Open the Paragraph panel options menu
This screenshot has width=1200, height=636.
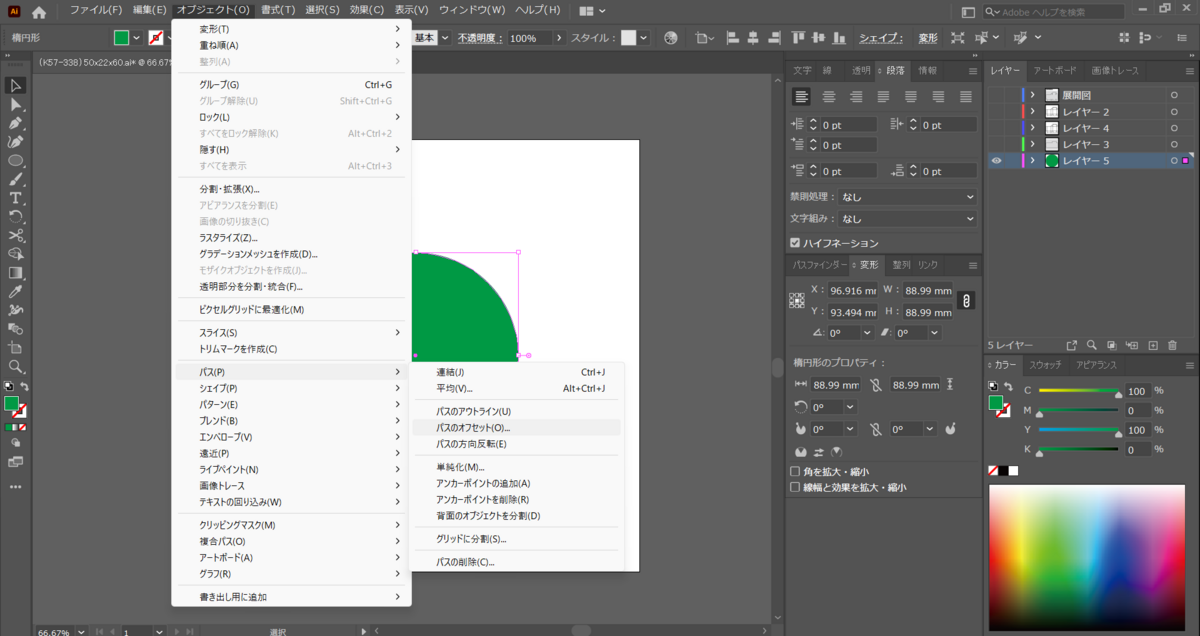click(x=973, y=71)
